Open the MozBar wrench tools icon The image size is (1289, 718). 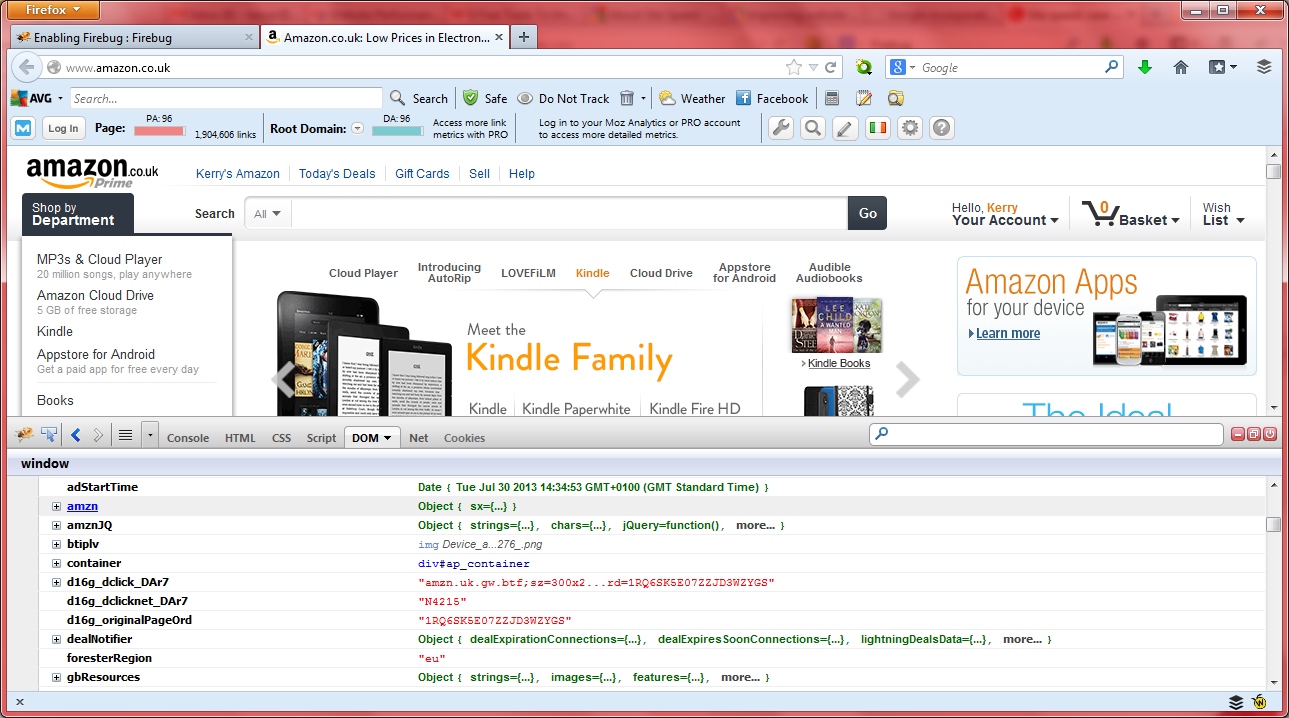[x=780, y=128]
